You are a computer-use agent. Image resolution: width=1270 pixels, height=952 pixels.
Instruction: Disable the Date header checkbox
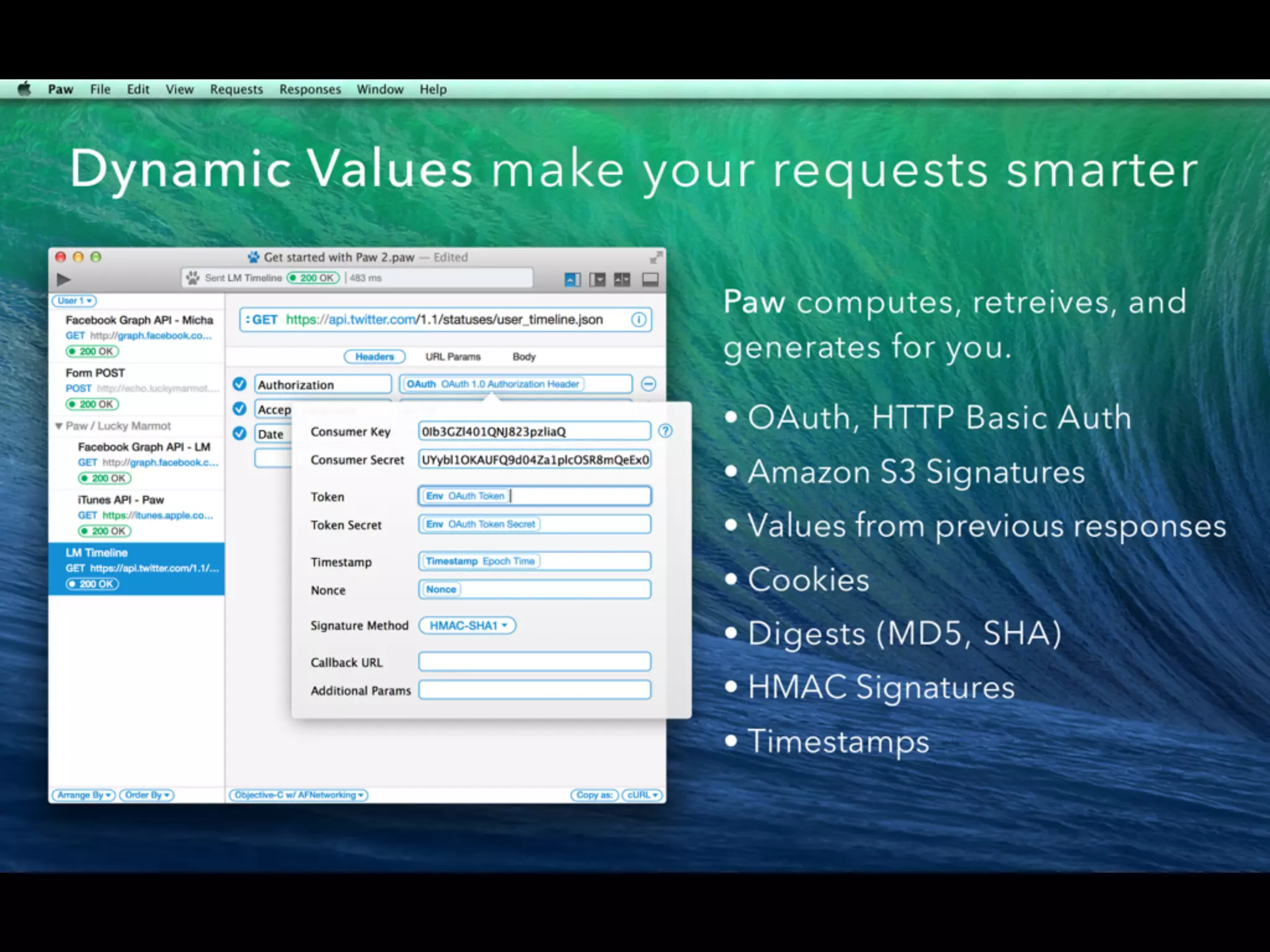coord(239,434)
